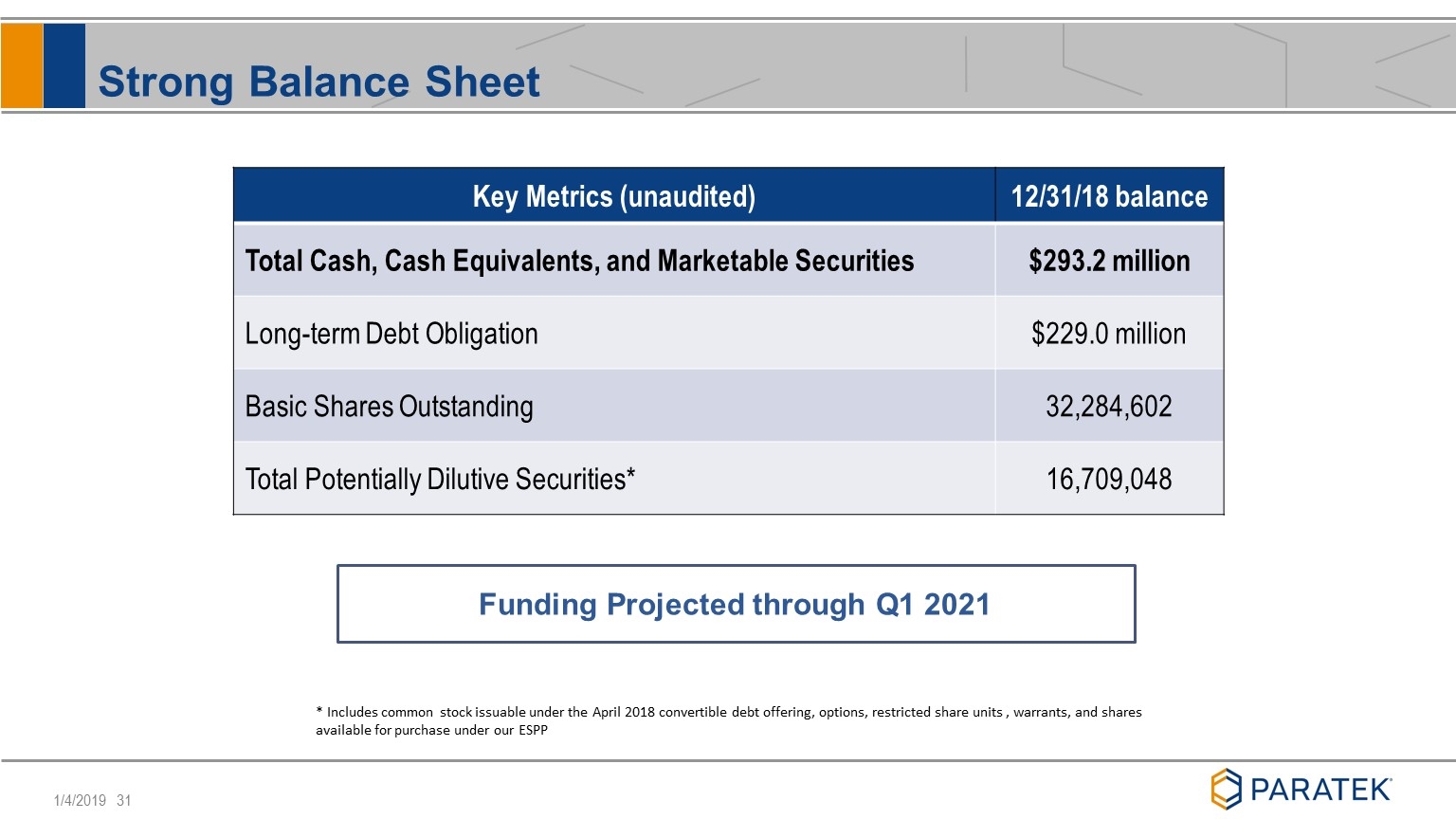Click the '1/4/2019' date in footer

coord(80,800)
